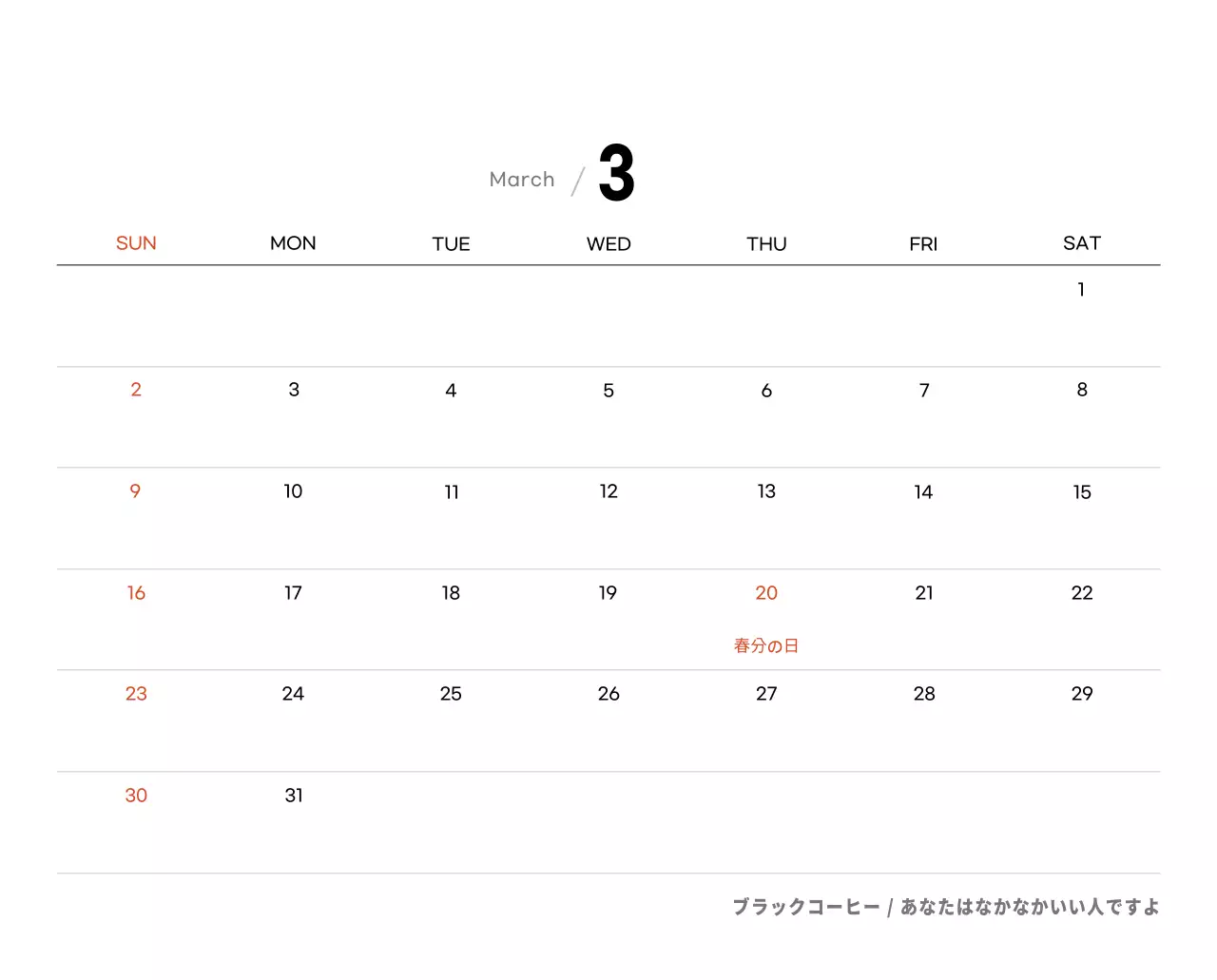The image size is (1217, 980).
Task: Click Sunday date 30
Action: (x=136, y=796)
